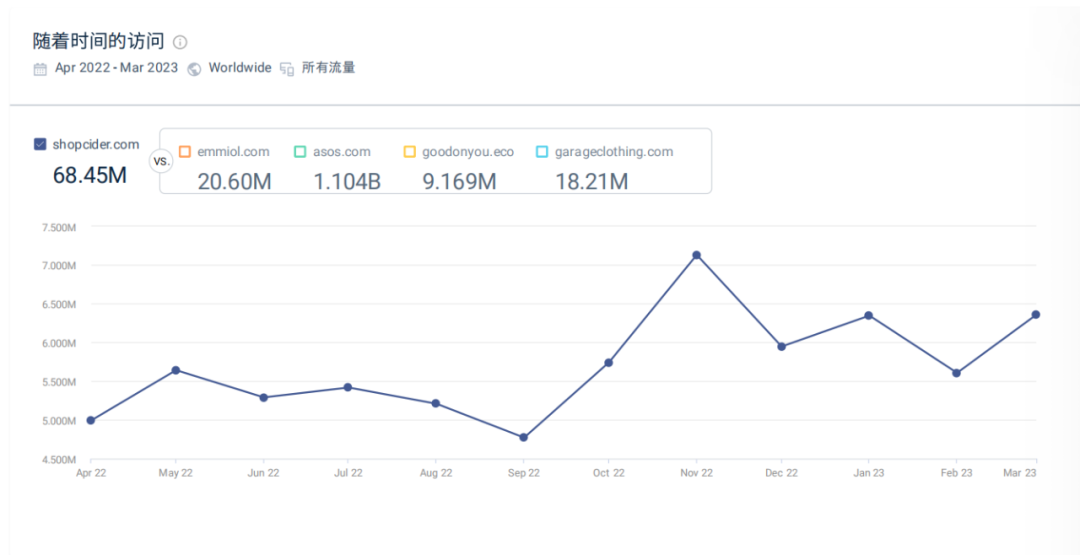Screen dimensions: 1080x555
Task: Click the 68.45M total visits value
Action: pyautogui.click(x=90, y=175)
